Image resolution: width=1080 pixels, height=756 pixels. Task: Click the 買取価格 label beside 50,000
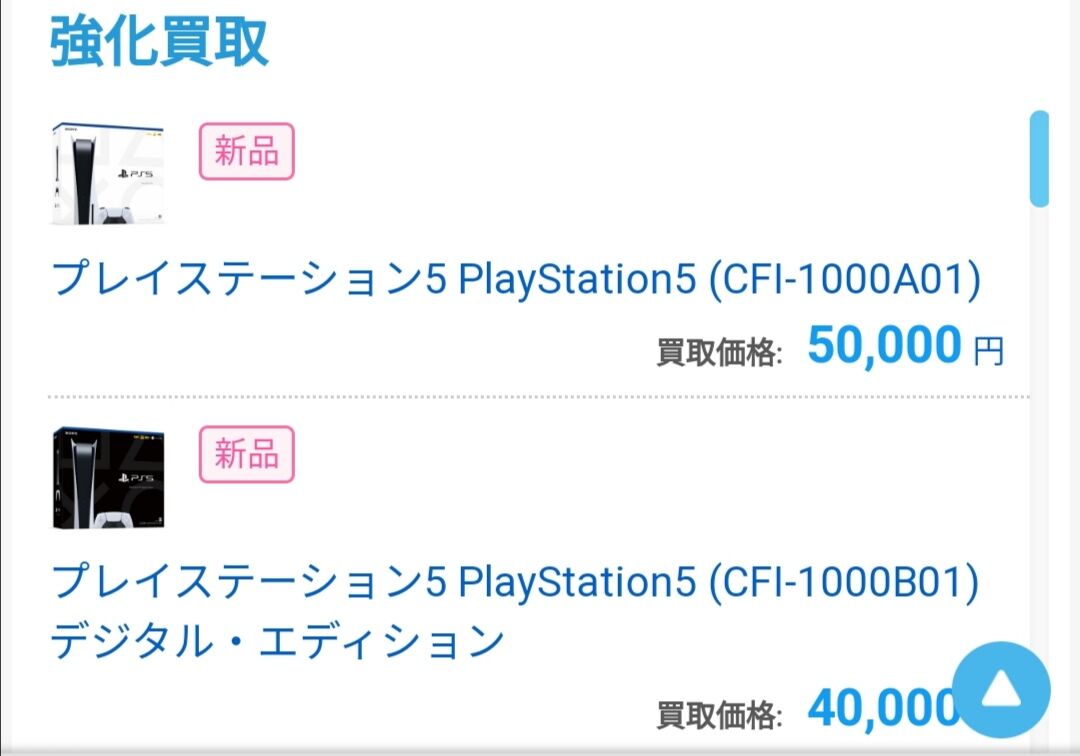click(719, 352)
